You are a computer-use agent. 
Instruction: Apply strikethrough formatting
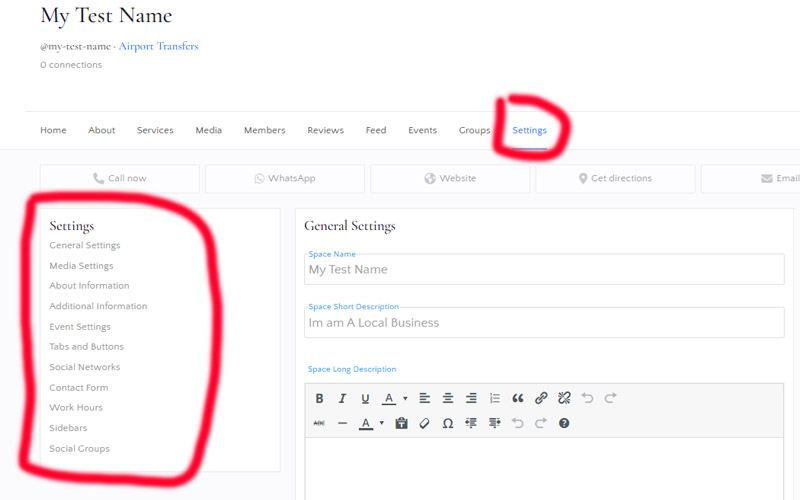coord(319,423)
